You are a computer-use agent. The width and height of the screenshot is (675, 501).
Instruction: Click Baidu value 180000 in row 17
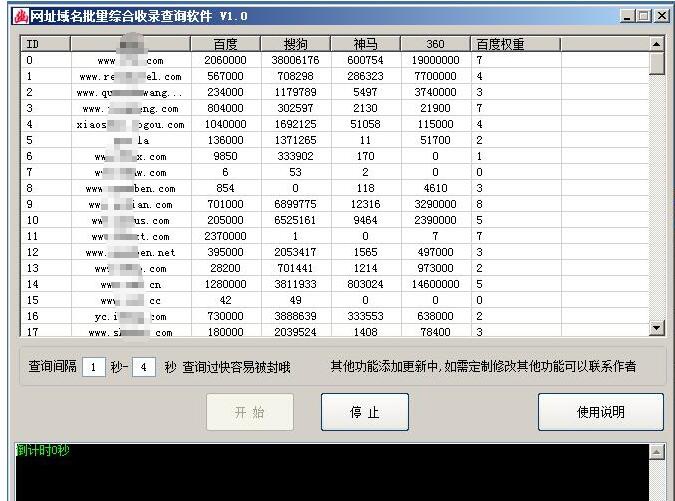[226, 332]
